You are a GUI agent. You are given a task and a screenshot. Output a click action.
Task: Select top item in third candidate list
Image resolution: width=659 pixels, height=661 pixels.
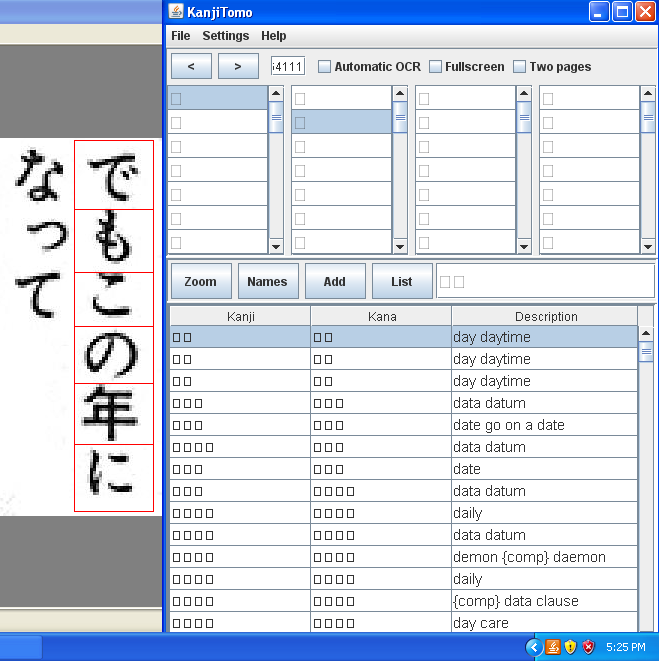(465, 98)
